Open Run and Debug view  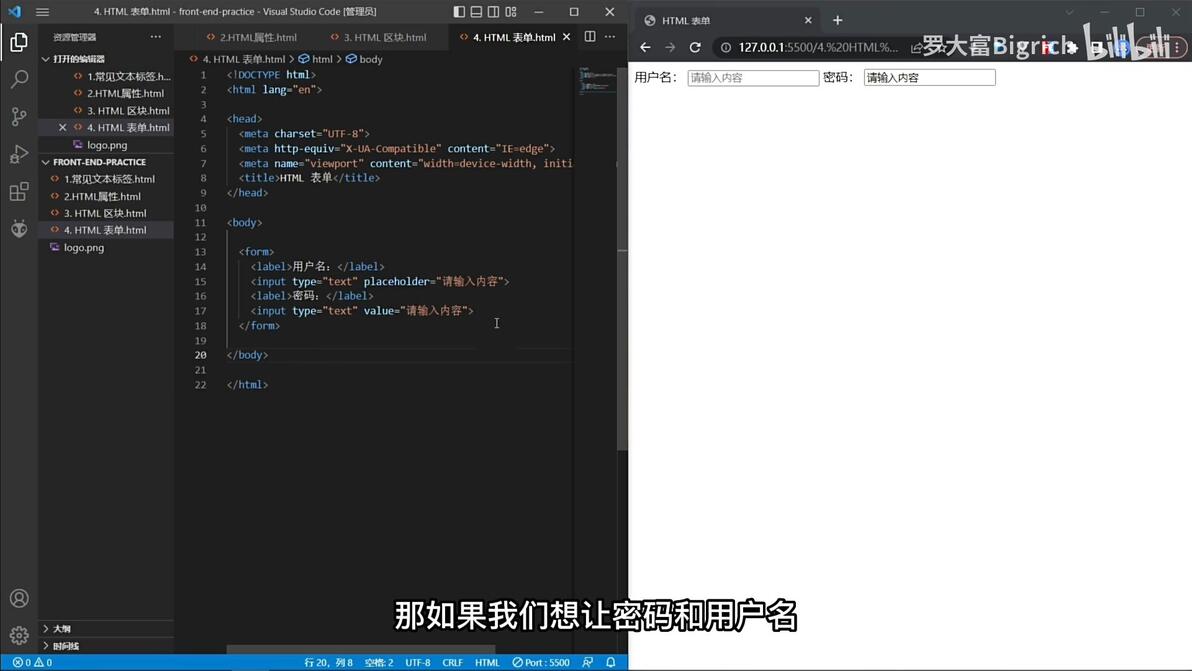tap(19, 154)
